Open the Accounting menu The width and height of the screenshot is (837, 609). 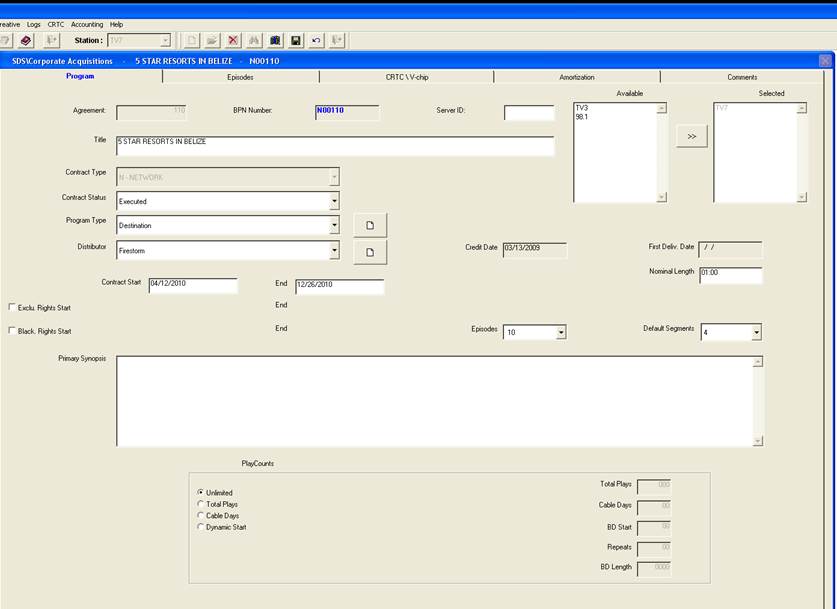click(87, 24)
